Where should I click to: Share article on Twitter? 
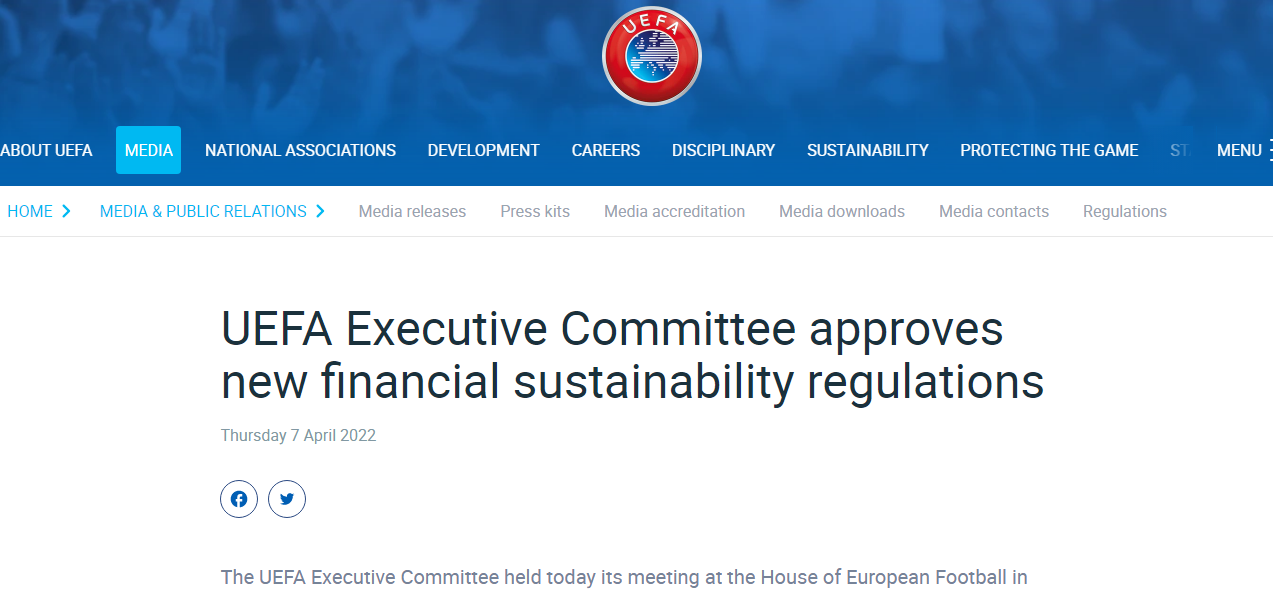(287, 499)
